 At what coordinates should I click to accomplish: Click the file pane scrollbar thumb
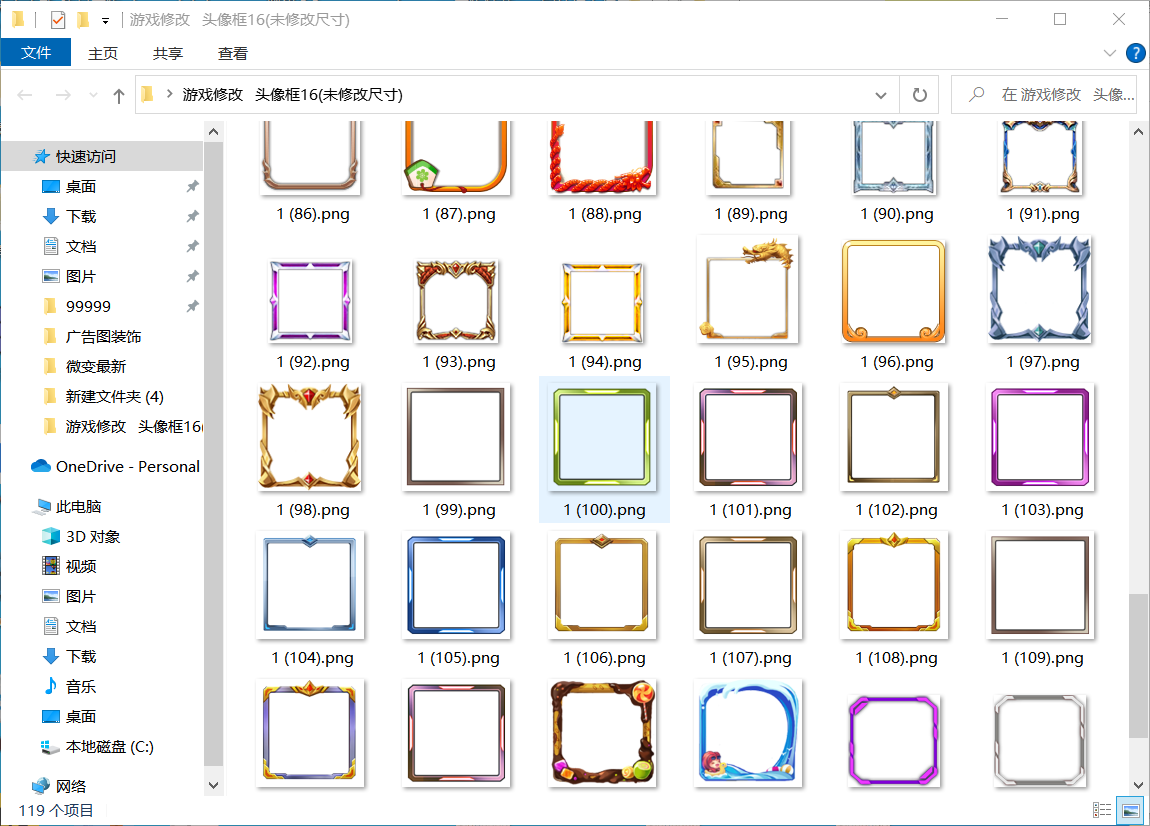(x=1138, y=666)
